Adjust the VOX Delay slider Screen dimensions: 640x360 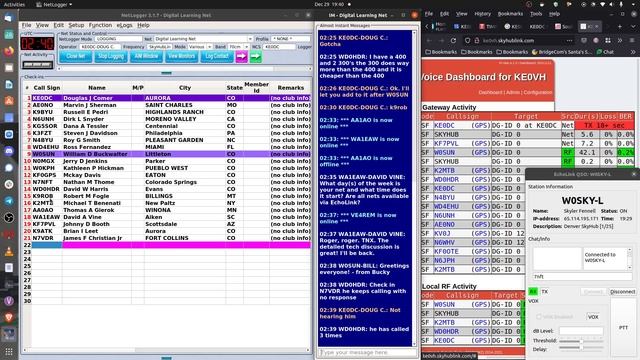581,349
